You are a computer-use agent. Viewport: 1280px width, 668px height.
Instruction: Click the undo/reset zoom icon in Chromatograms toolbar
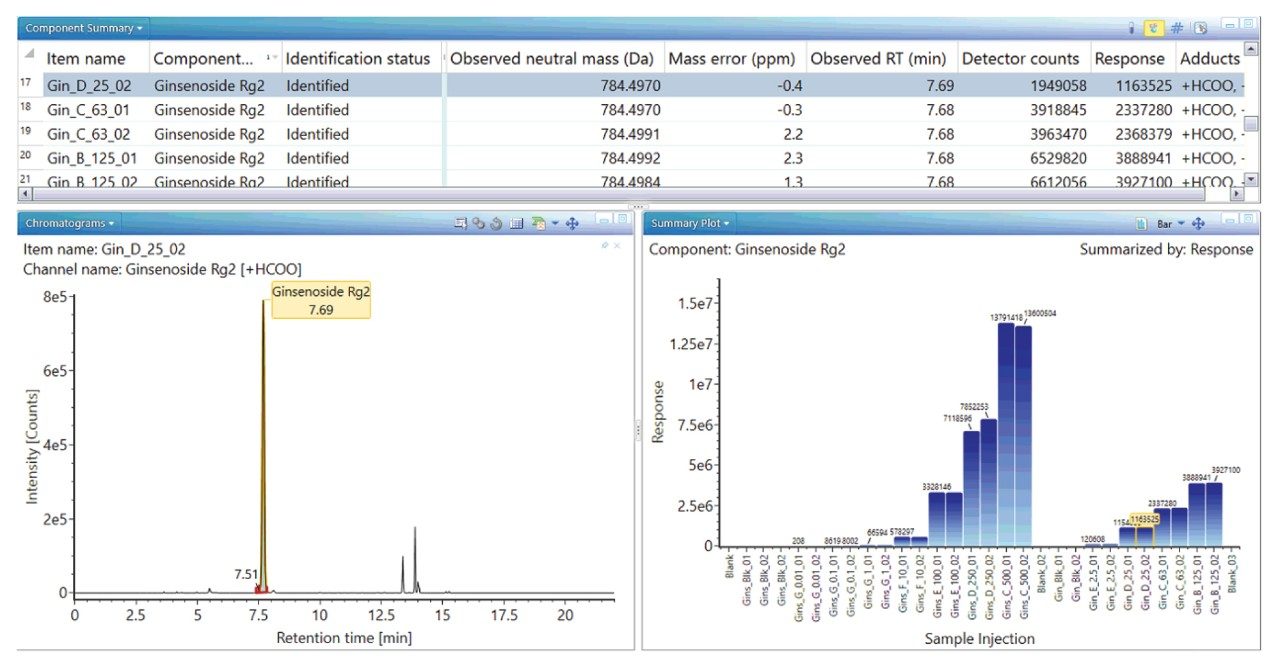tap(496, 224)
